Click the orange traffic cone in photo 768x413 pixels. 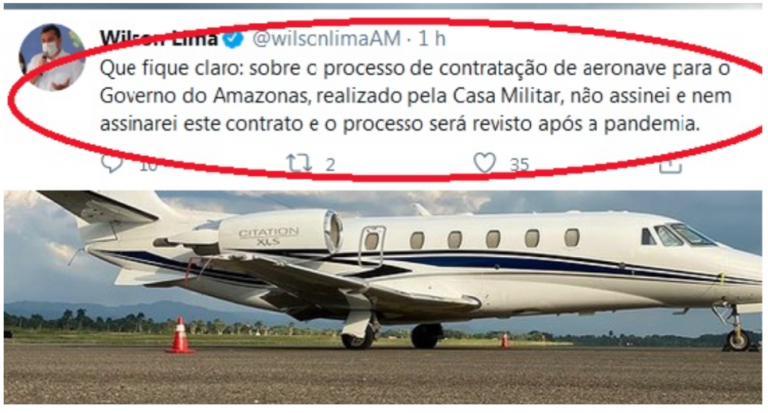coord(180,335)
